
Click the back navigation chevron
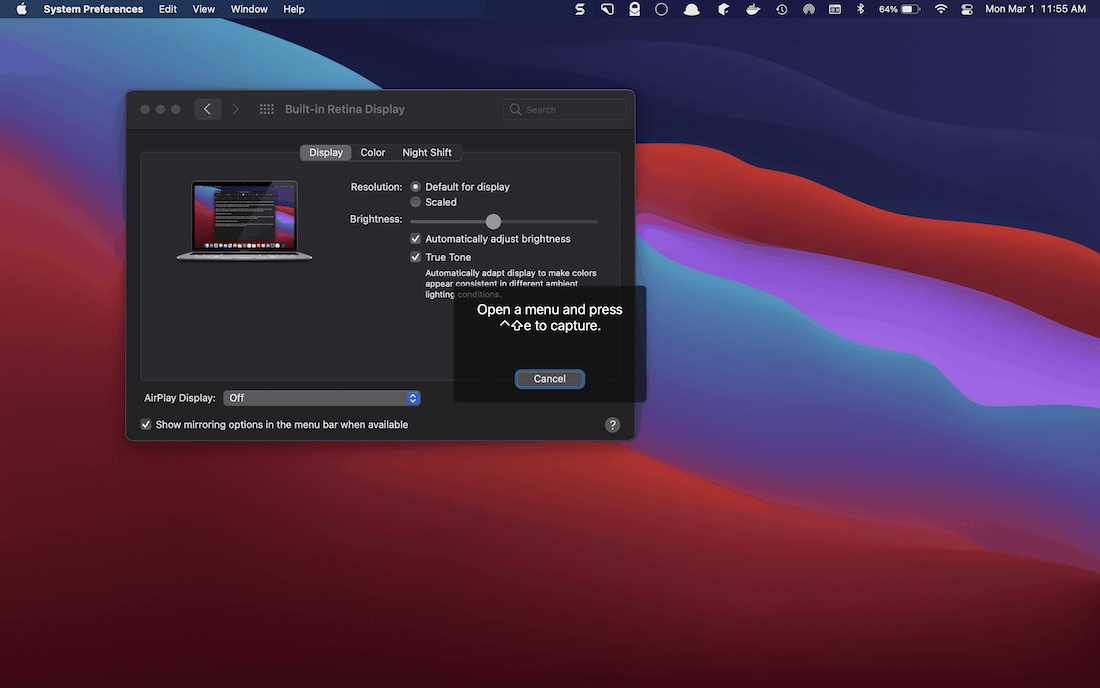(207, 109)
